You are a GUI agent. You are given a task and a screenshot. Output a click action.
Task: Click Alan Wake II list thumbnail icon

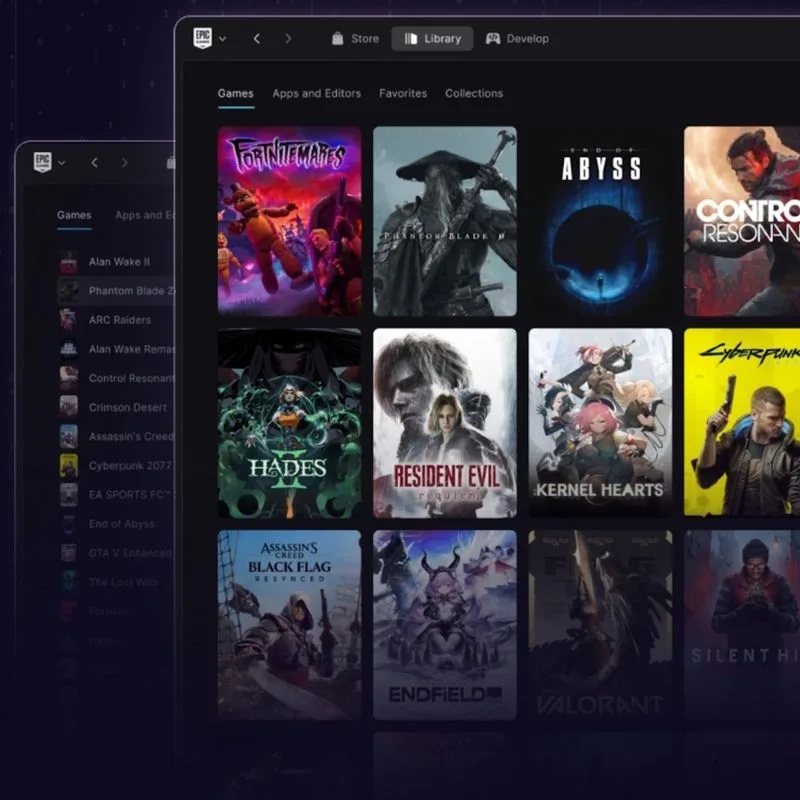69,262
